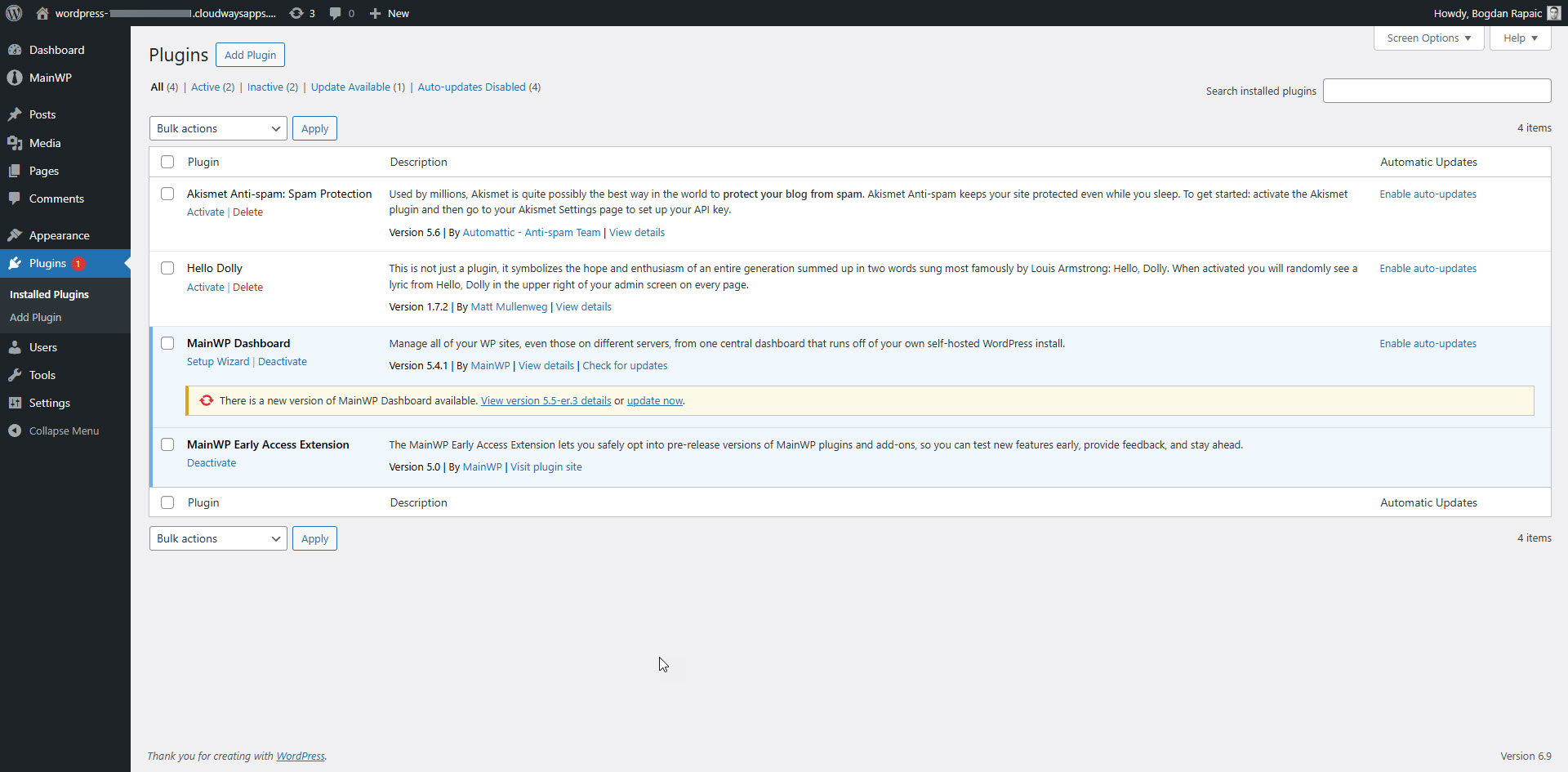
Task: Expand Screen Options panel
Action: 1428,38
